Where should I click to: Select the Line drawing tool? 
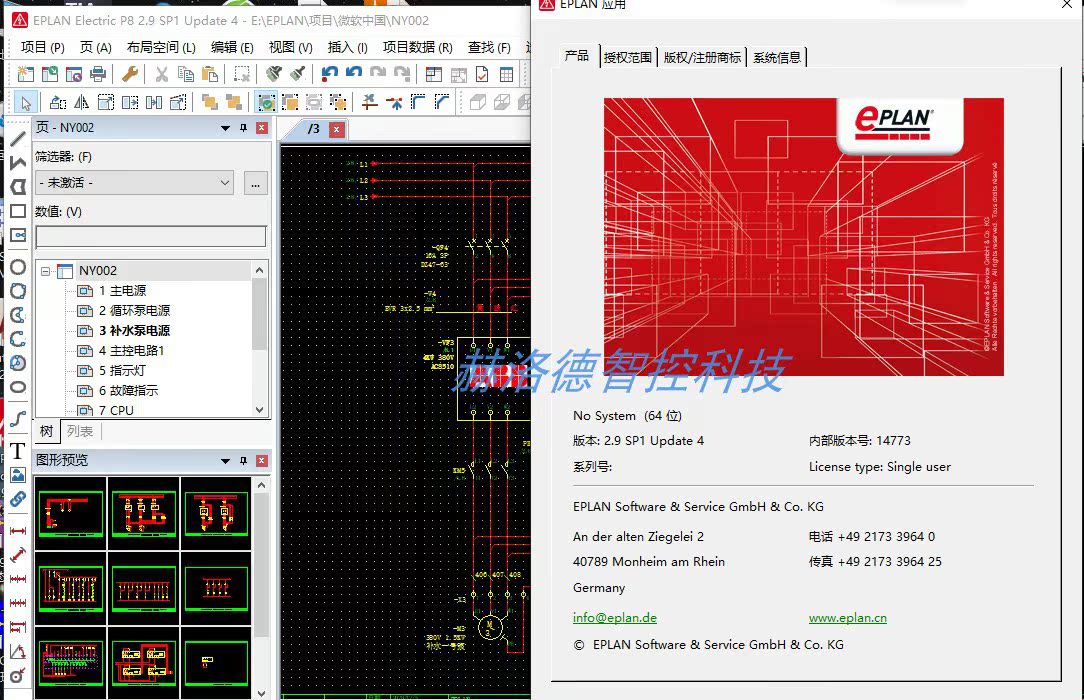click(18, 140)
